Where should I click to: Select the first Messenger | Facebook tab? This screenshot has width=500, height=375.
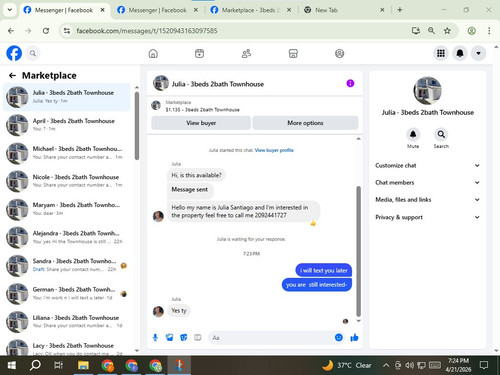click(x=63, y=10)
